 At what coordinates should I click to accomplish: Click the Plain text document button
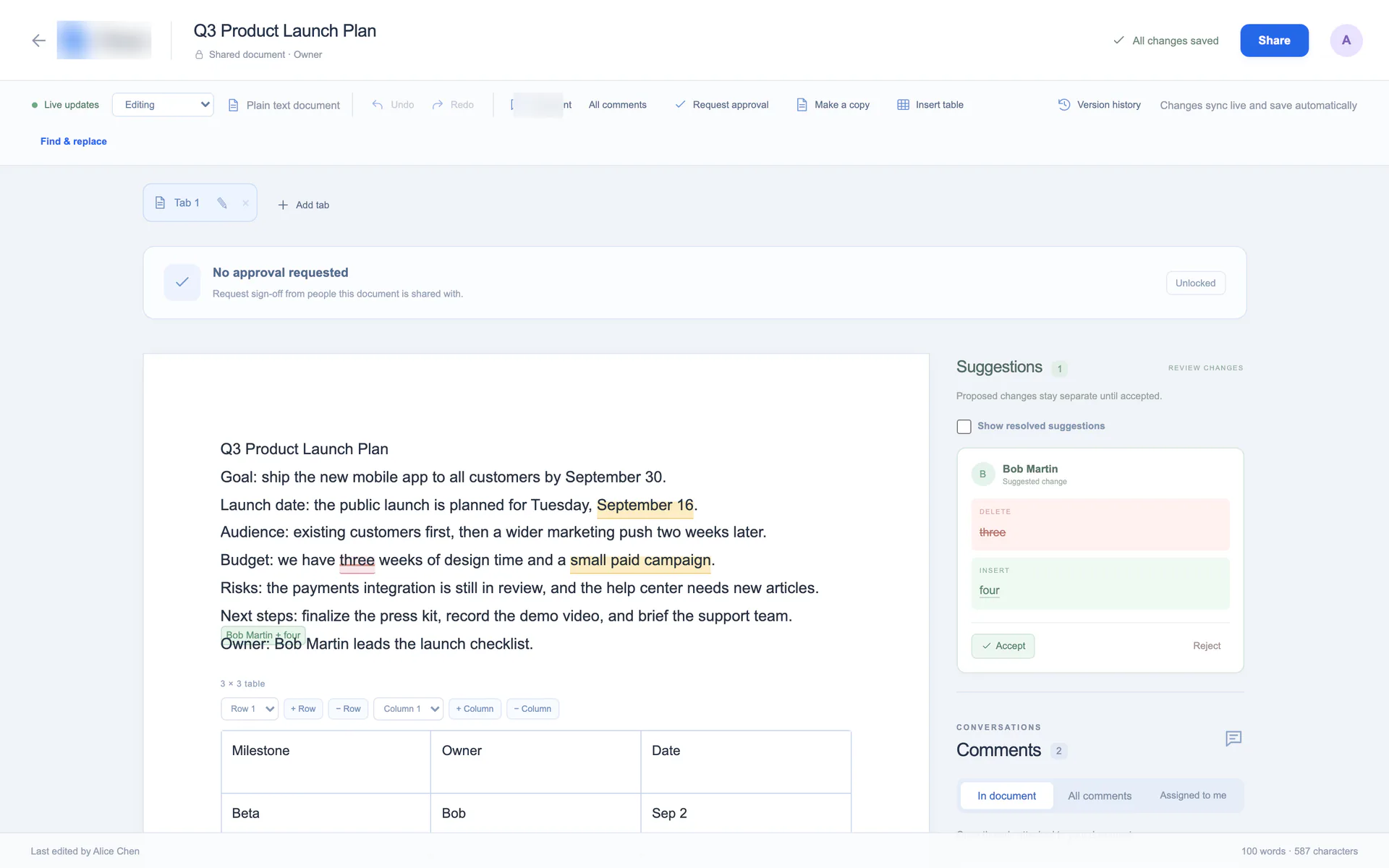tap(284, 105)
